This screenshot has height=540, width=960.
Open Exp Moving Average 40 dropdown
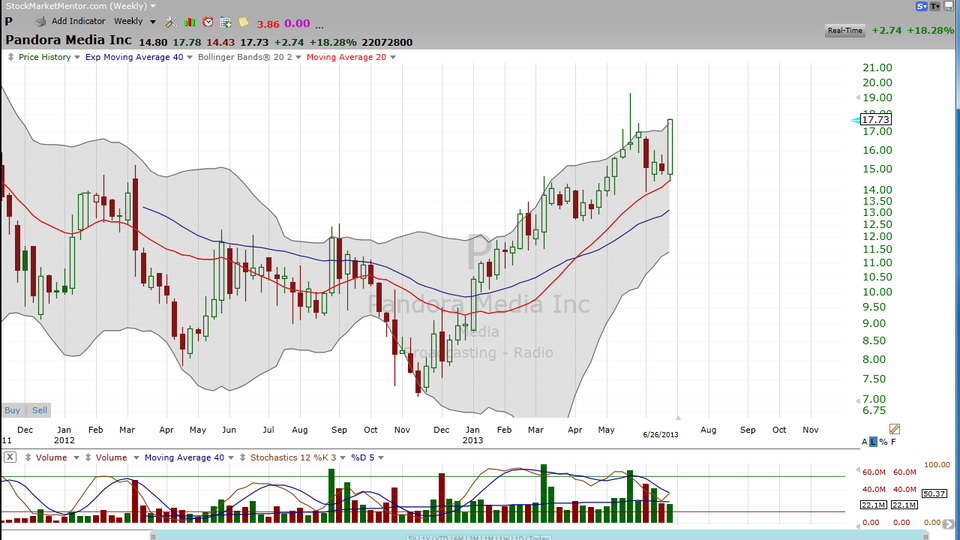click(189, 58)
